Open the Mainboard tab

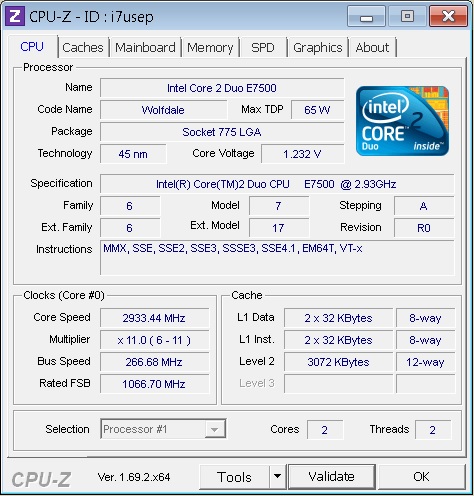[145, 48]
